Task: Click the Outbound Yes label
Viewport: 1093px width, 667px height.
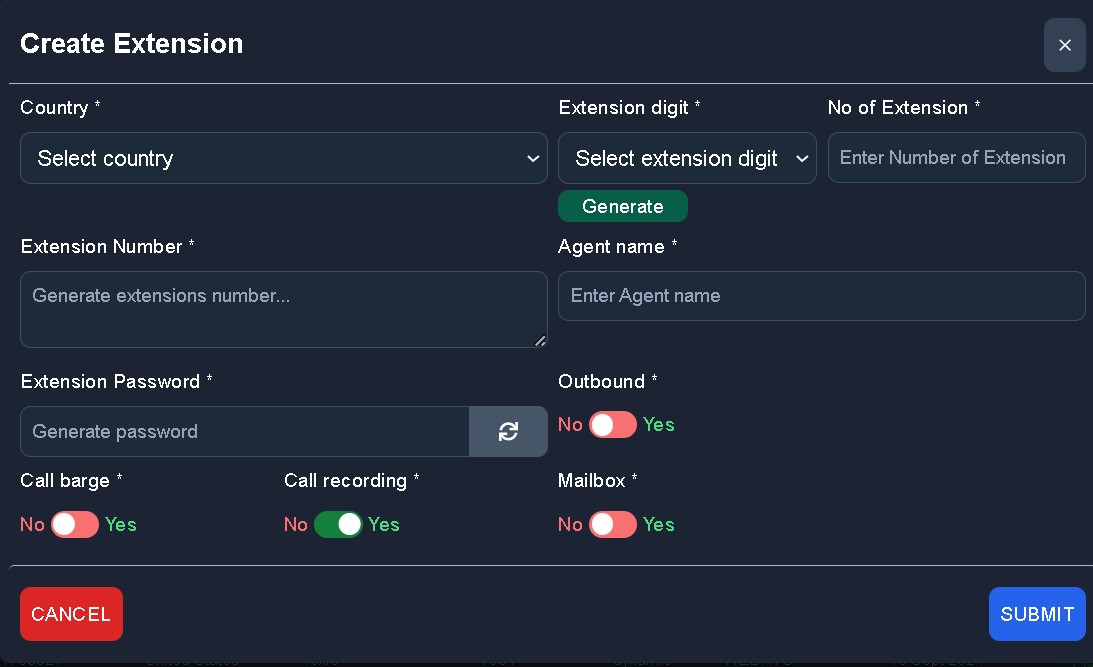Action: point(659,425)
